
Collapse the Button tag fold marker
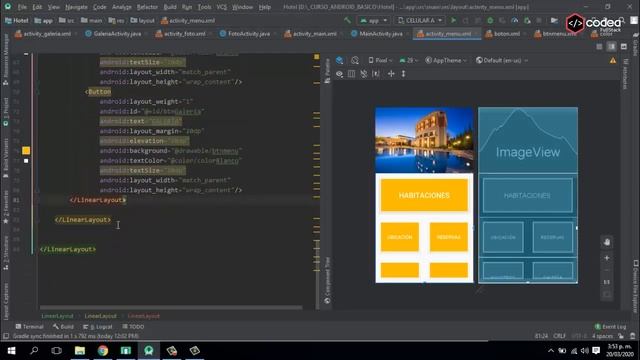point(38,92)
